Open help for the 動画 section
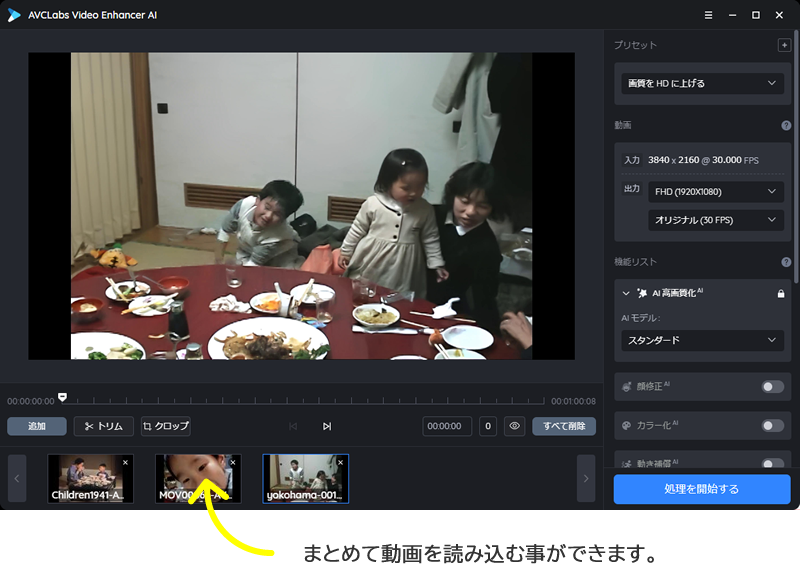The height and width of the screenshot is (564, 800). point(786,125)
